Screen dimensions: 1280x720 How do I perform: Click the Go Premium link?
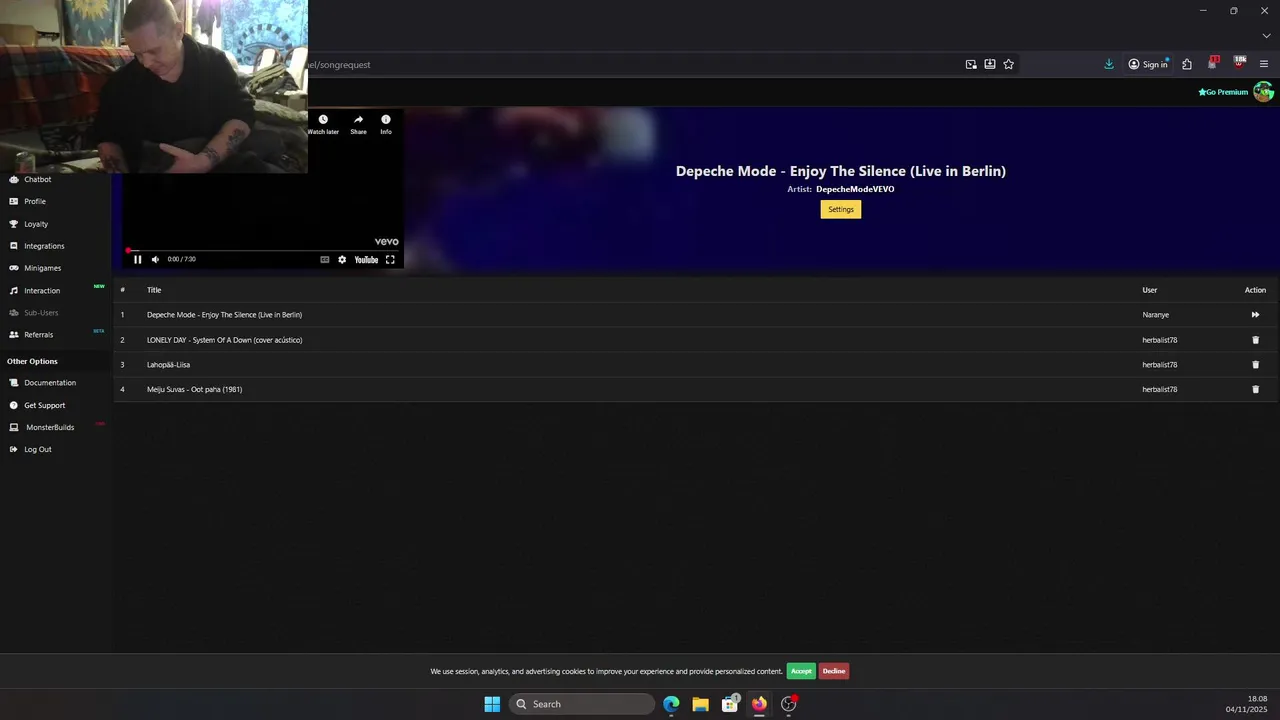(1223, 92)
